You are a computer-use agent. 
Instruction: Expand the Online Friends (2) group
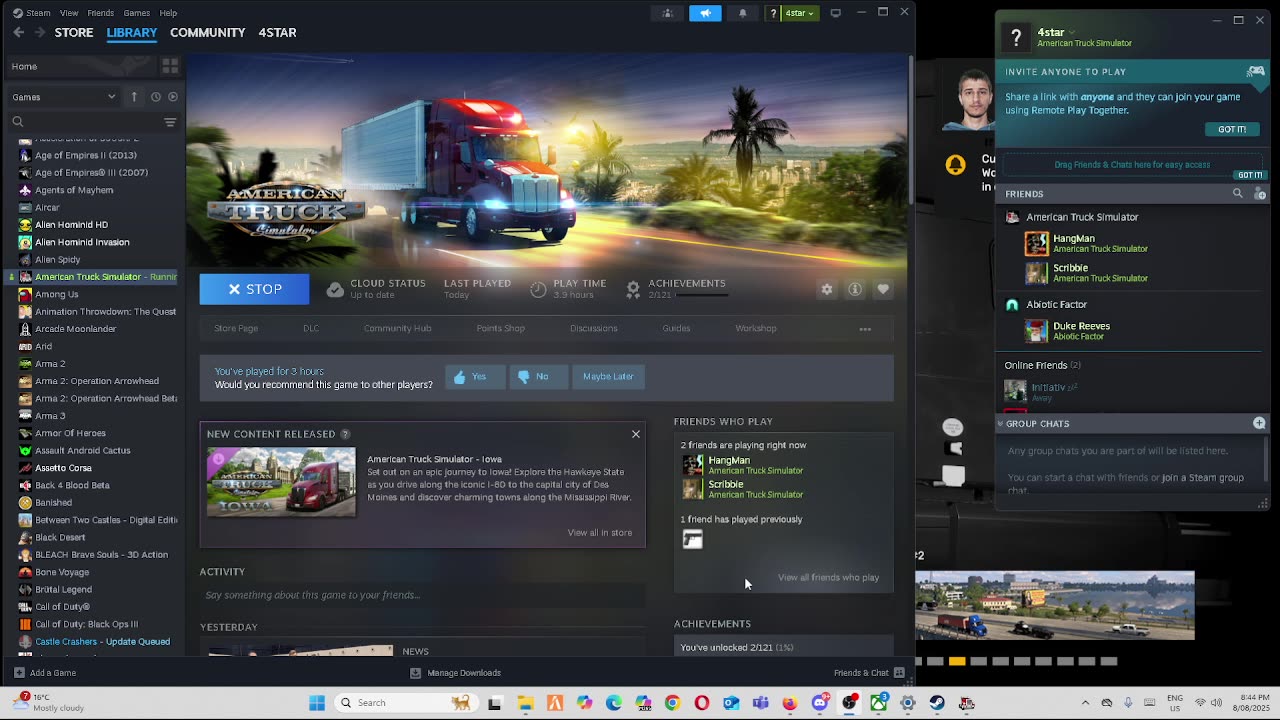pyautogui.click(x=1042, y=365)
